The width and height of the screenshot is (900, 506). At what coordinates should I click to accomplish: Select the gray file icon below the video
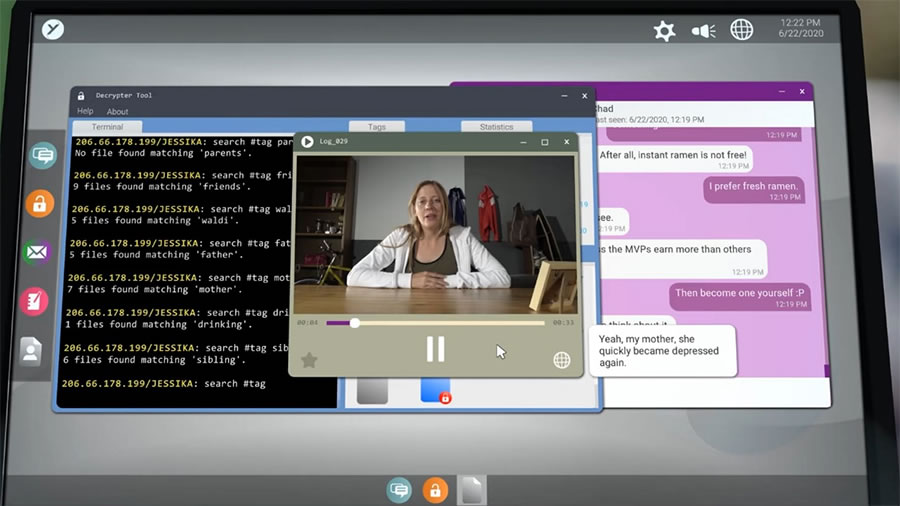coord(372,391)
